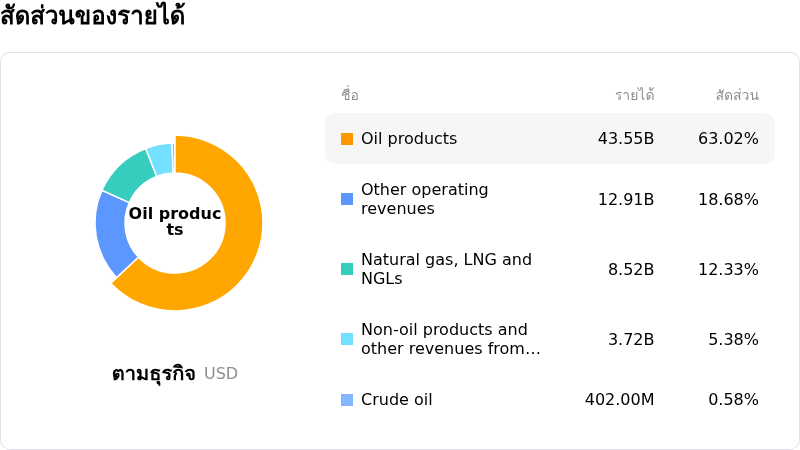Click the 'สัดส่วน' column header
Viewport: 800px width, 450px height.
(737, 94)
